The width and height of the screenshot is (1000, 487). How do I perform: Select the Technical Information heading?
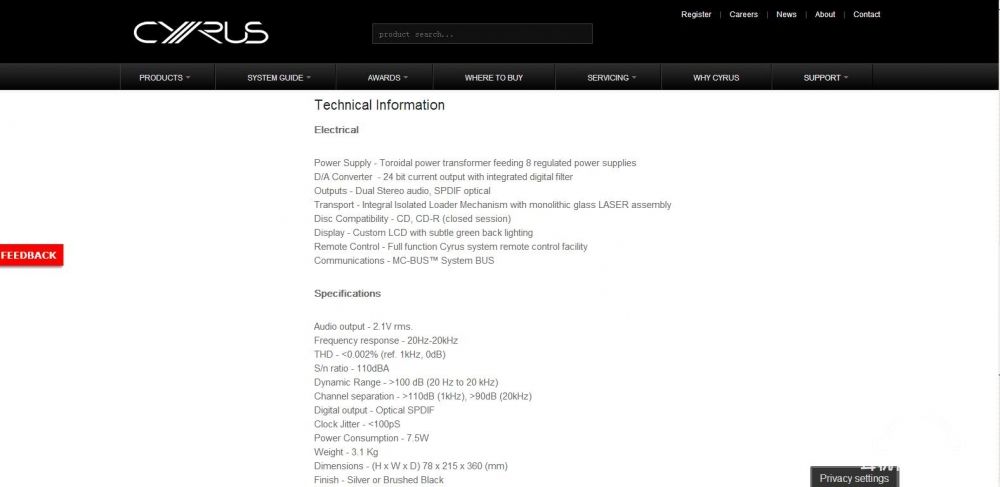point(379,105)
